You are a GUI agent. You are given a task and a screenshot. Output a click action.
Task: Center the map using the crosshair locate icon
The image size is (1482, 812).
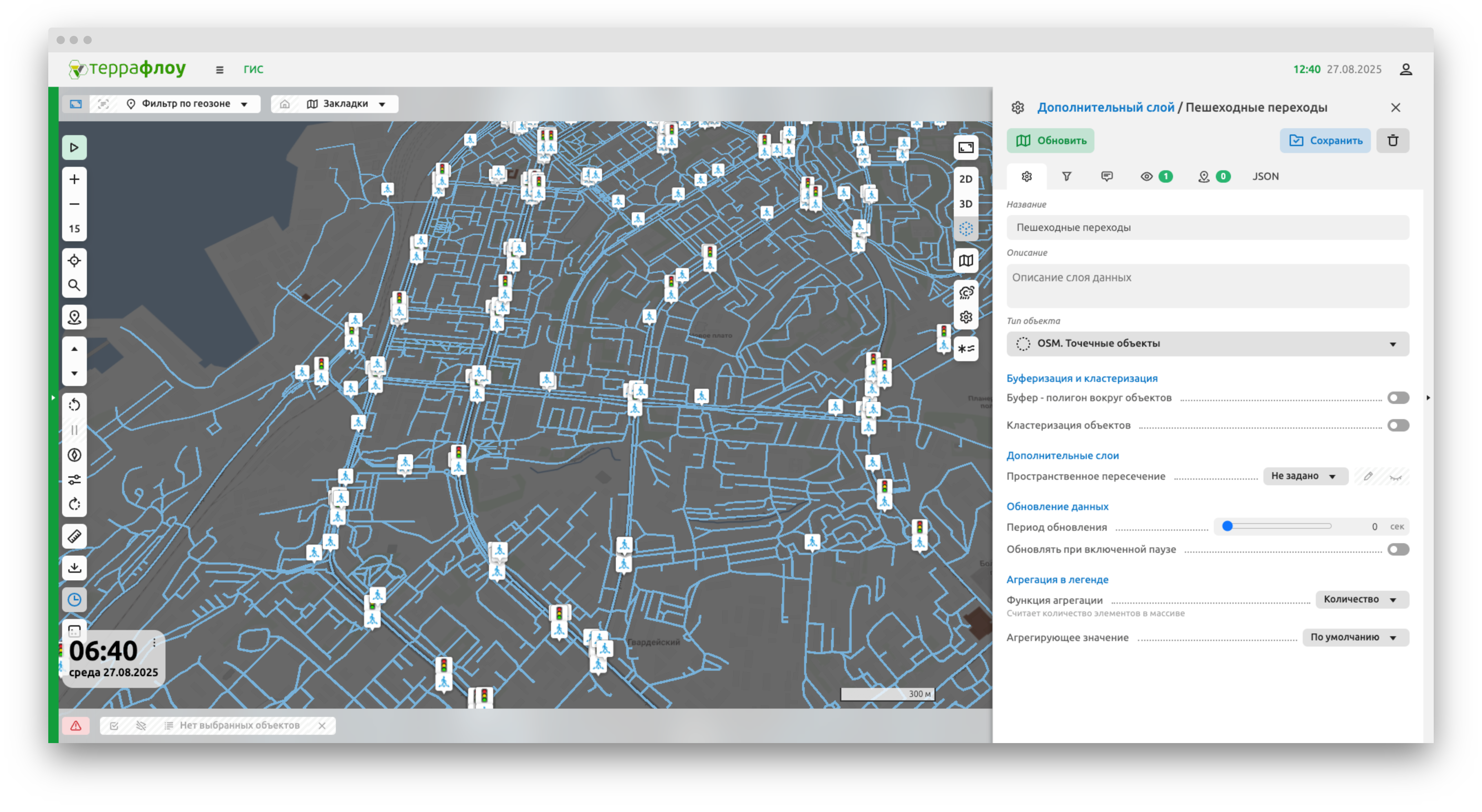[x=74, y=261]
